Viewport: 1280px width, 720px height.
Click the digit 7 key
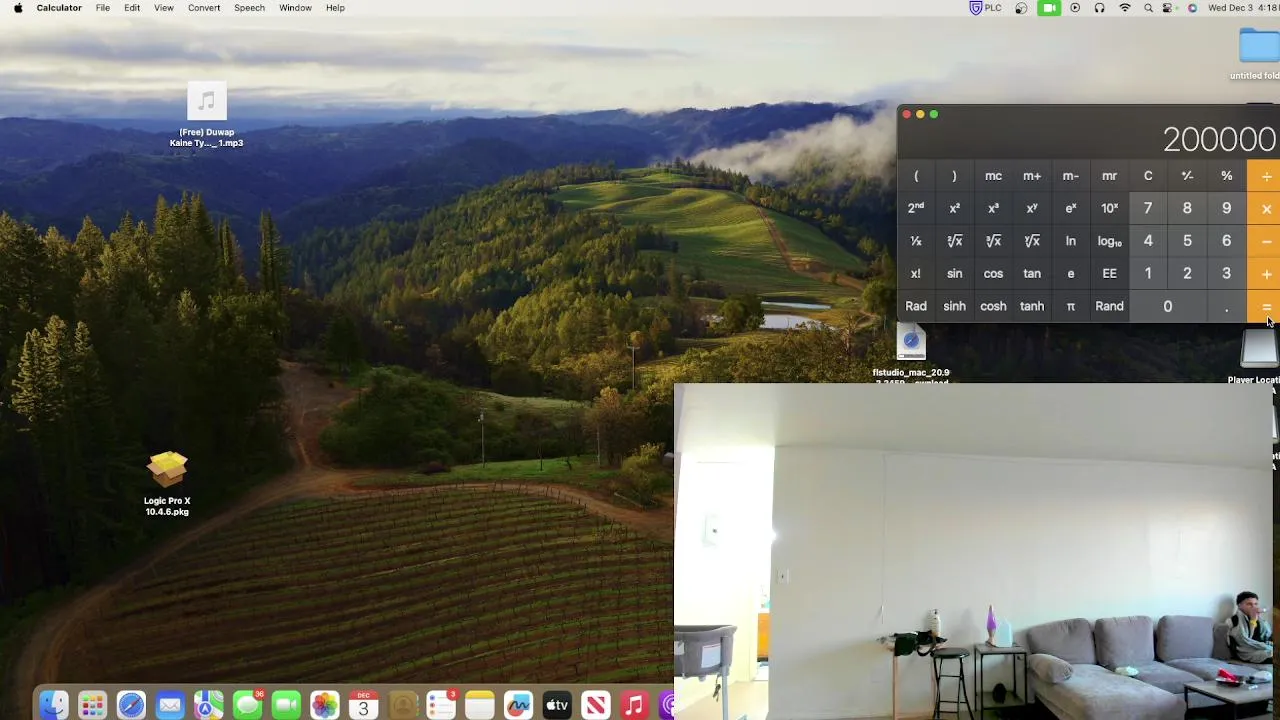coord(1148,208)
